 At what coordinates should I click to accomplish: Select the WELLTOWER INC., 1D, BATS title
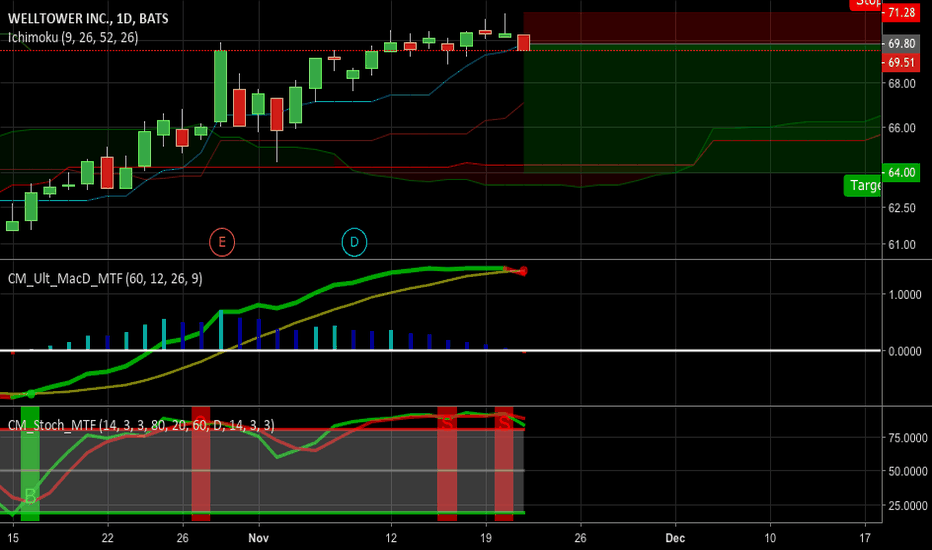pyautogui.click(x=88, y=18)
